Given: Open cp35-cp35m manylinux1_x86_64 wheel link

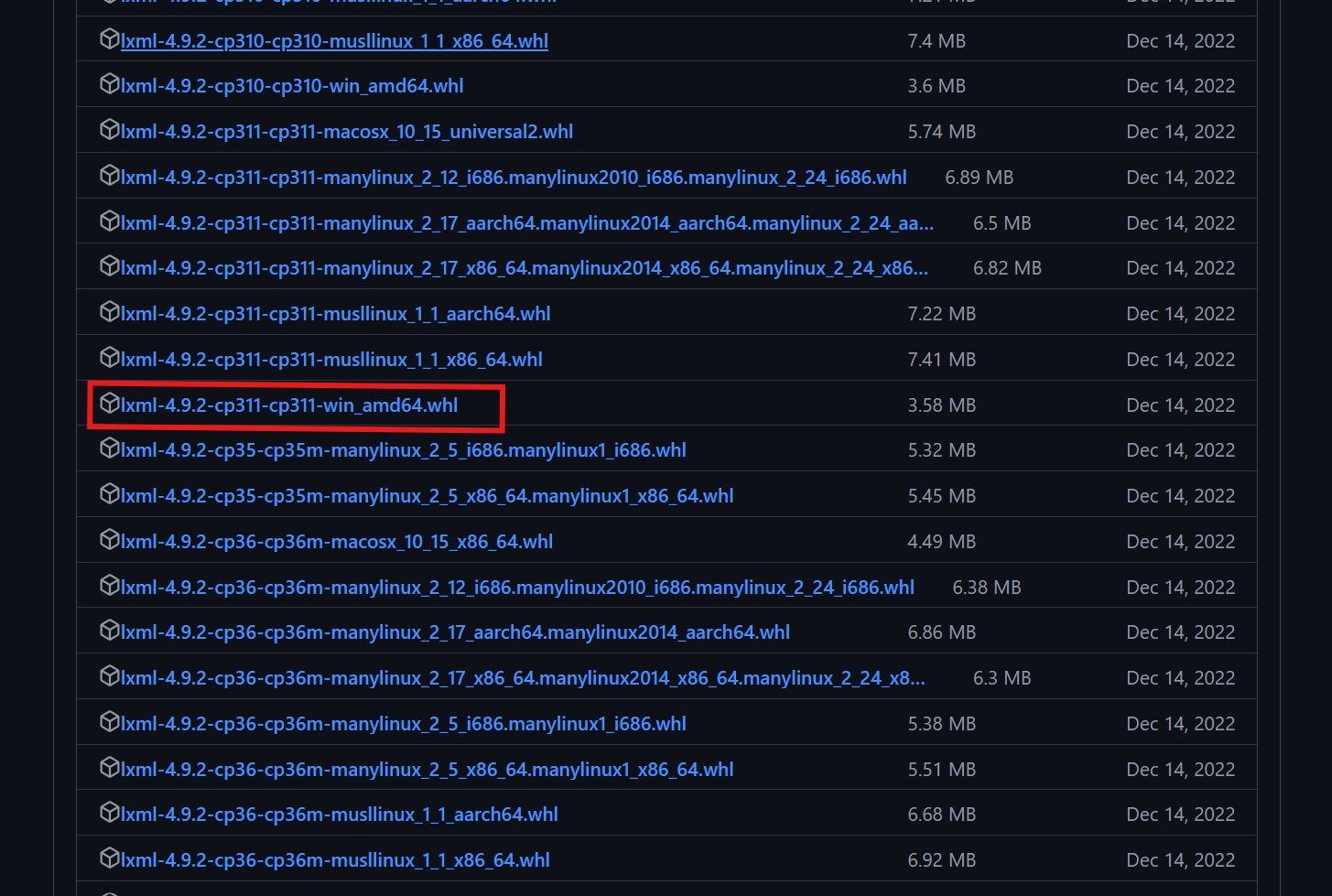Looking at the screenshot, I should tap(428, 496).
